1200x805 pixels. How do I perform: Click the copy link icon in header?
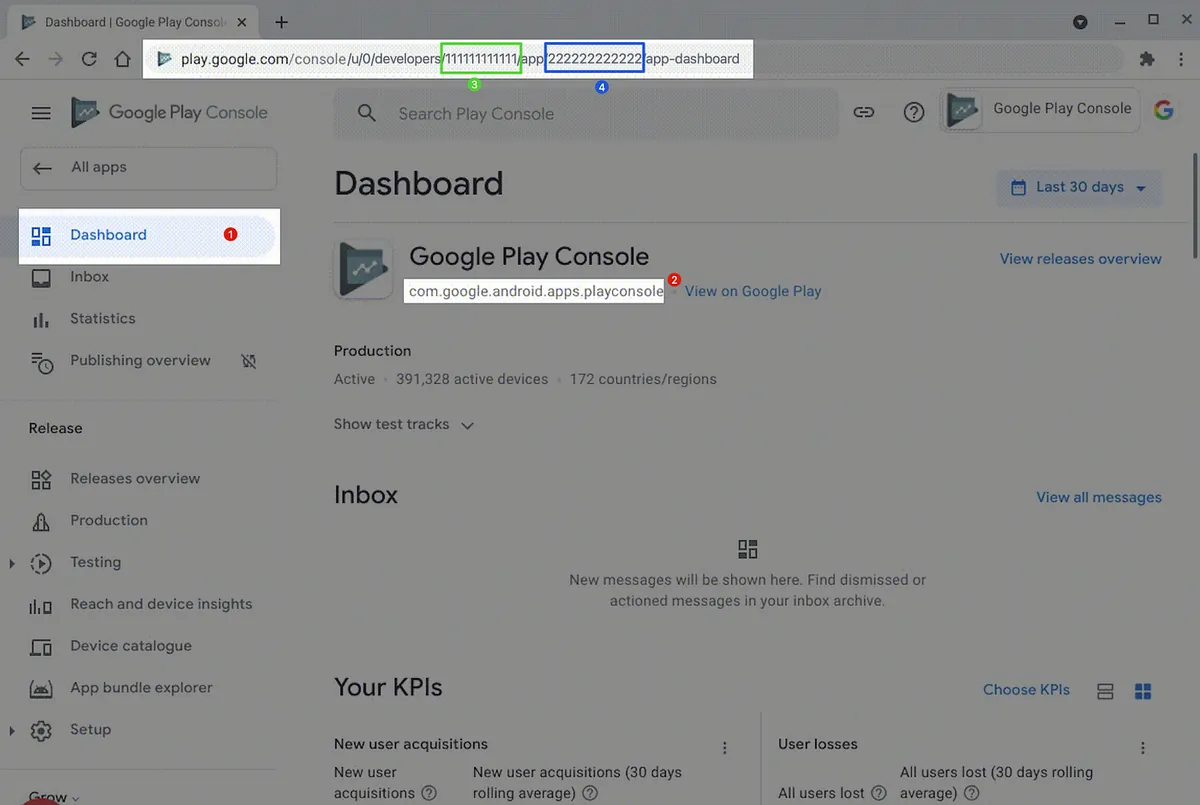click(x=864, y=112)
